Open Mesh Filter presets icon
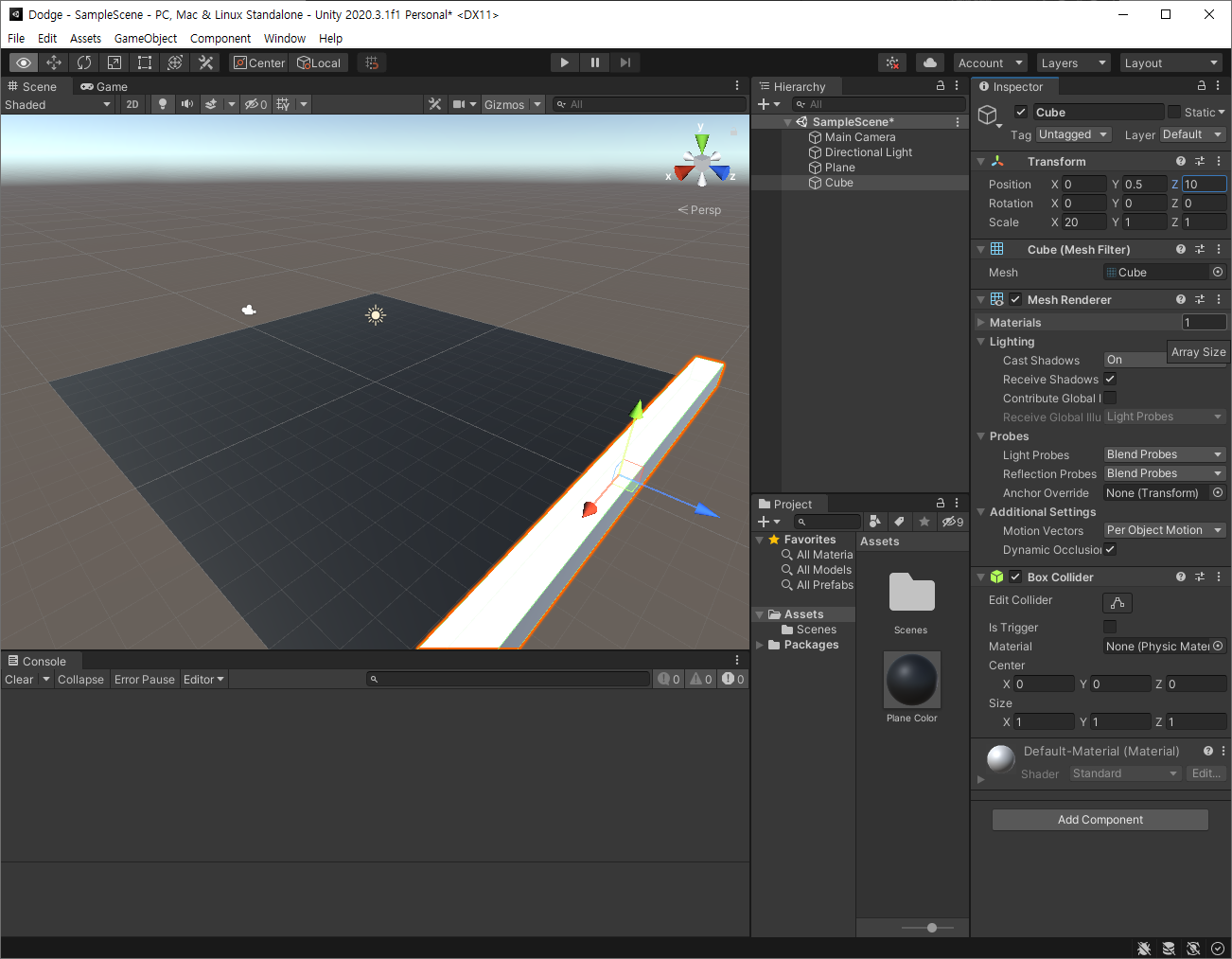The height and width of the screenshot is (959, 1232). pos(1200,249)
